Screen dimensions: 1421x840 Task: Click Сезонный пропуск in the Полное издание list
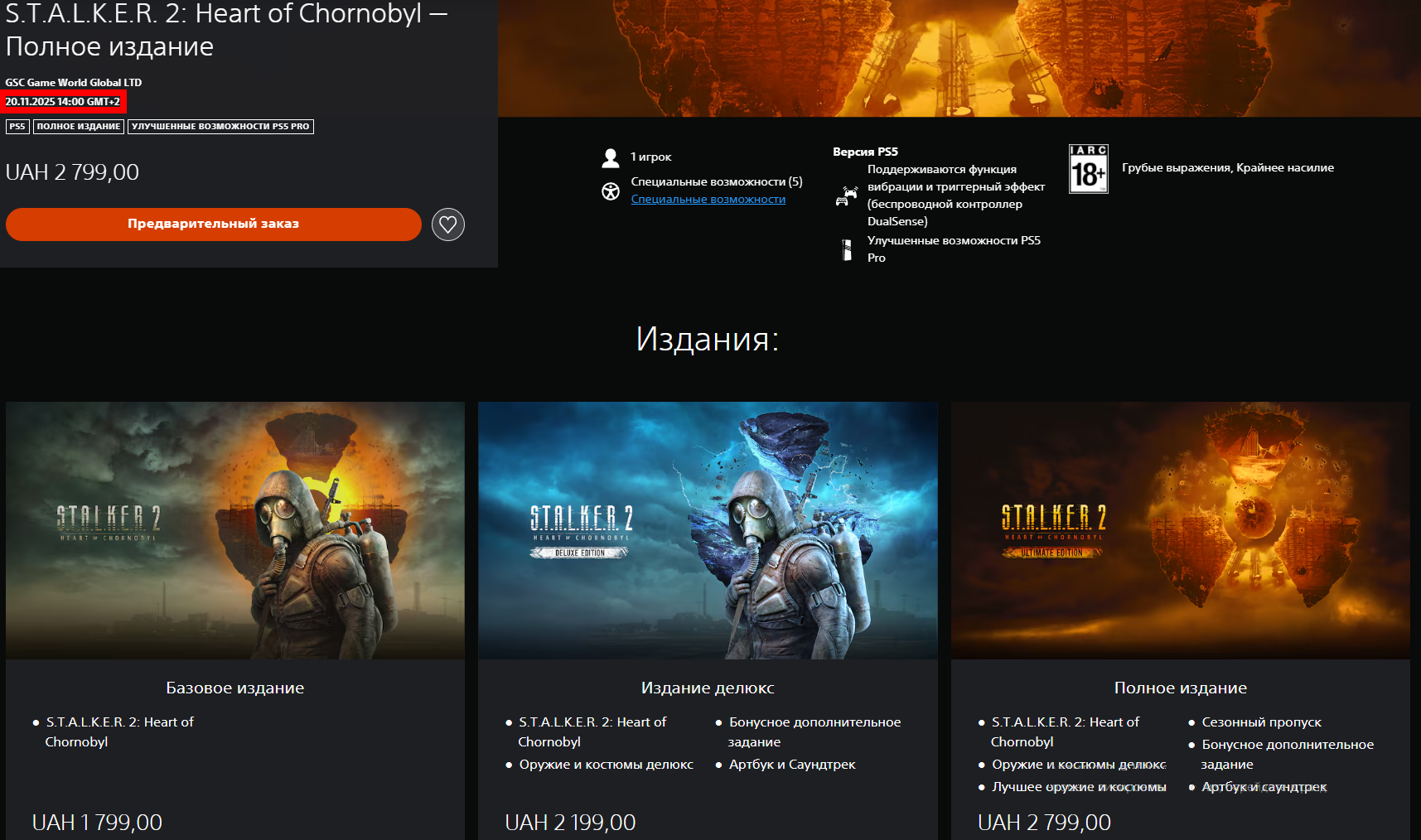pos(1262,722)
